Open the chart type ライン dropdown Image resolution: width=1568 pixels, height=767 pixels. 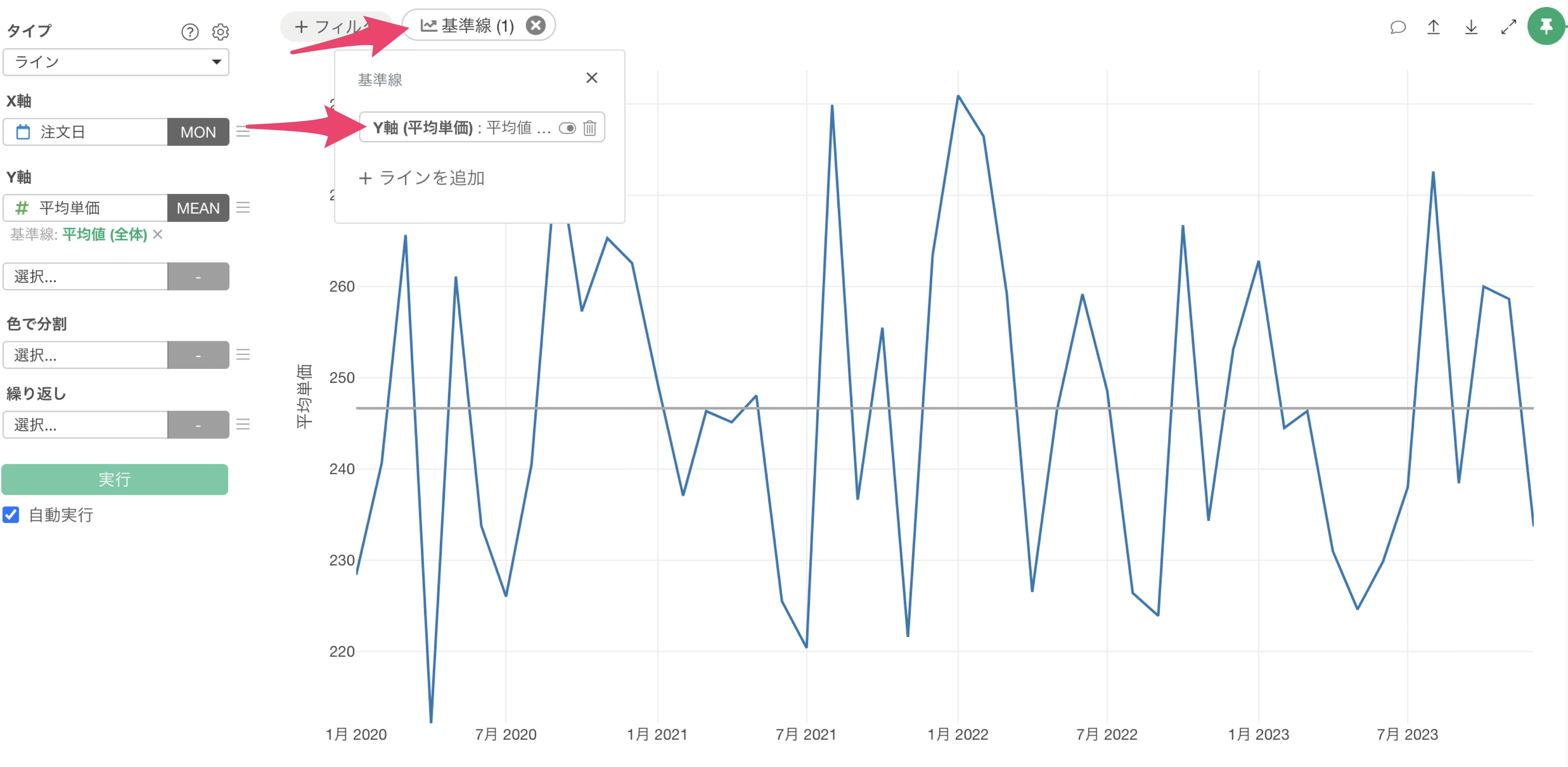point(116,62)
